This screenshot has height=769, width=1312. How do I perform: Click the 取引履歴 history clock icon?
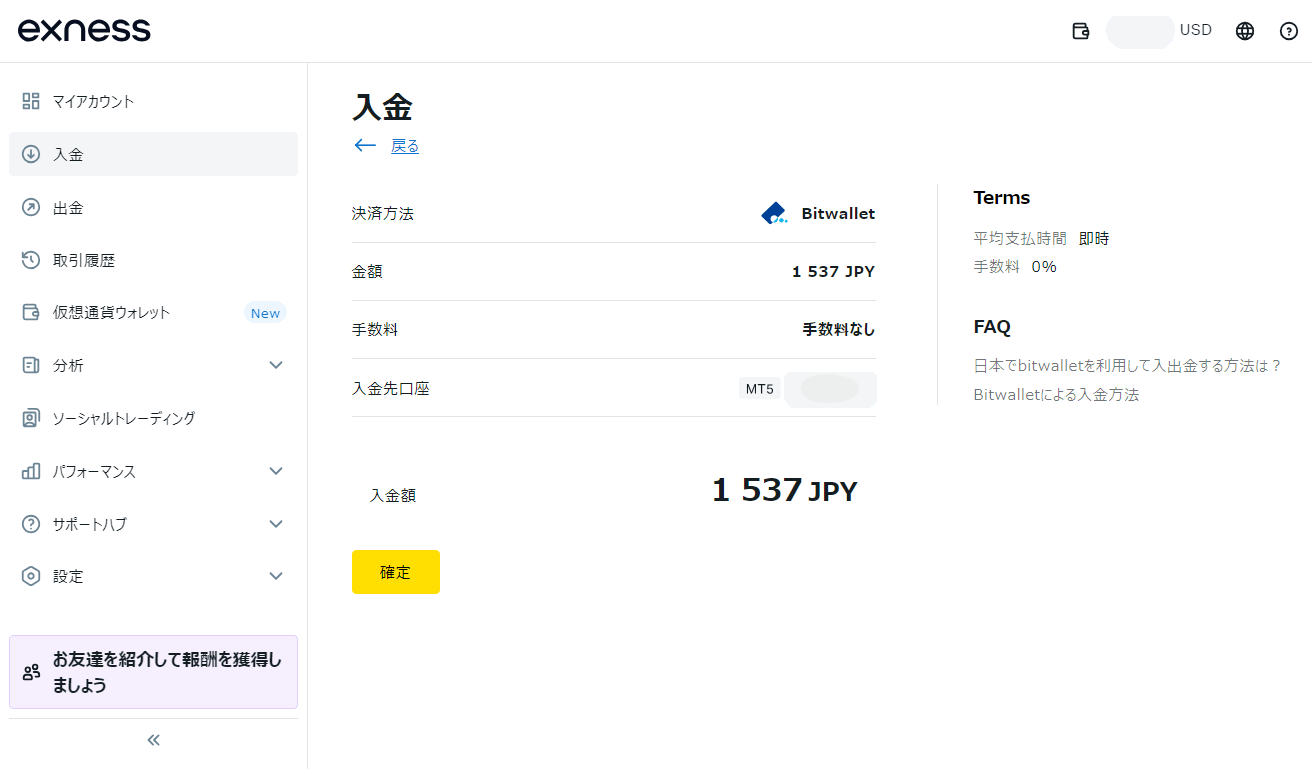[x=31, y=260]
